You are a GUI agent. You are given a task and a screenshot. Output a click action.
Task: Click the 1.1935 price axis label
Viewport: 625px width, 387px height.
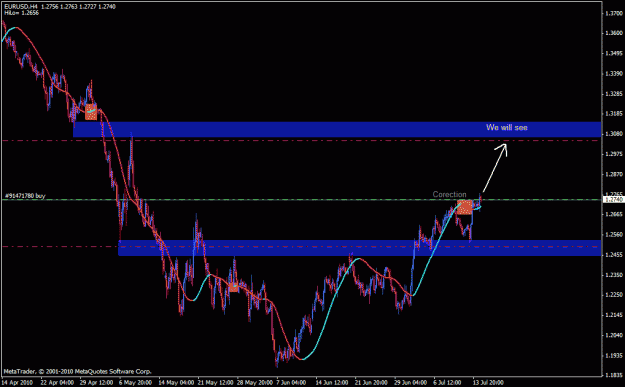pos(613,355)
